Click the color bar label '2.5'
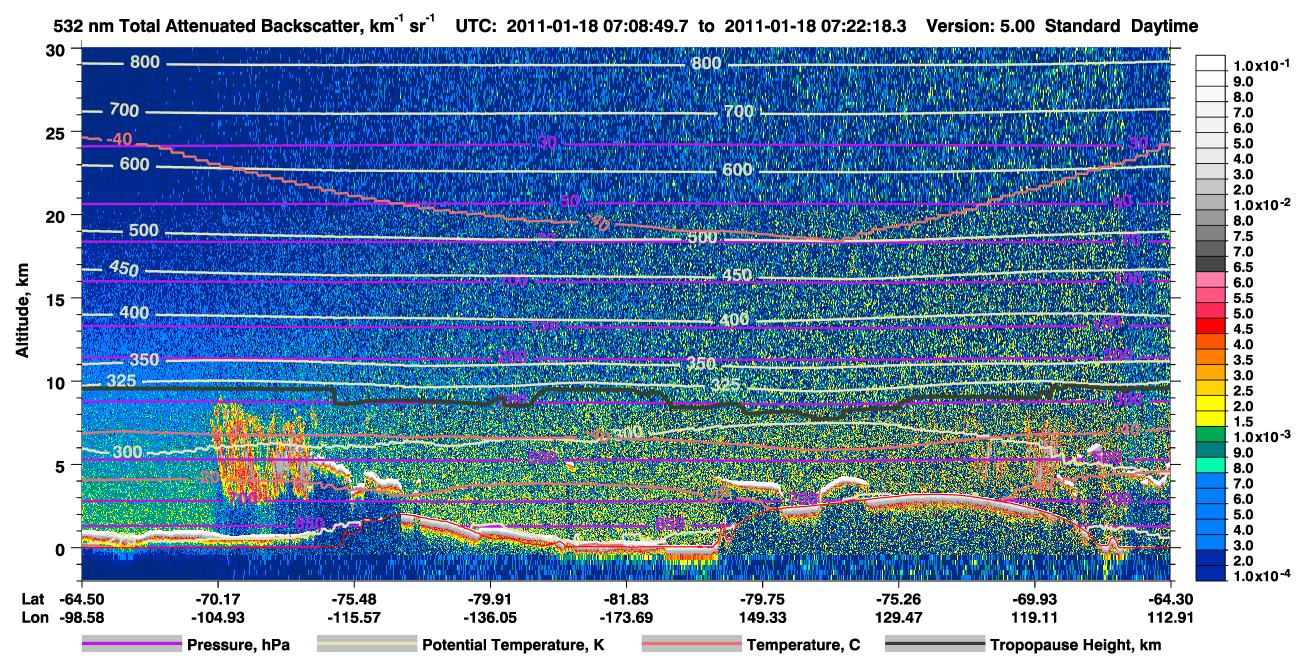 coord(1244,390)
